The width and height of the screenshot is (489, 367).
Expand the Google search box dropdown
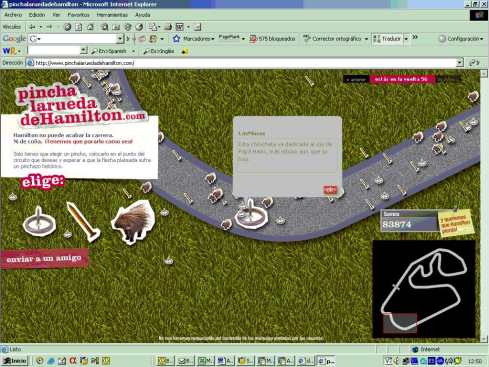(x=120, y=39)
